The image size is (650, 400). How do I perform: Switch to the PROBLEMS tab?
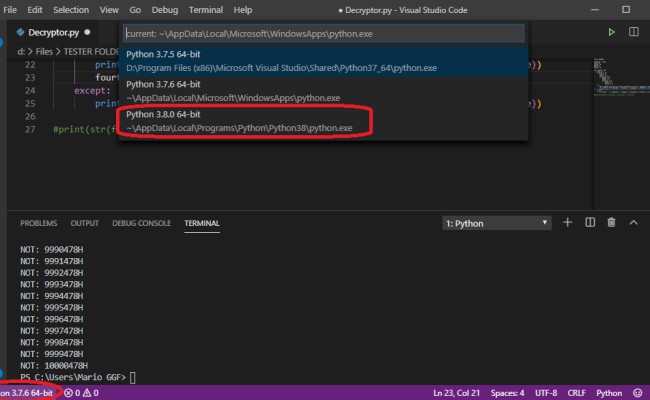(39, 223)
